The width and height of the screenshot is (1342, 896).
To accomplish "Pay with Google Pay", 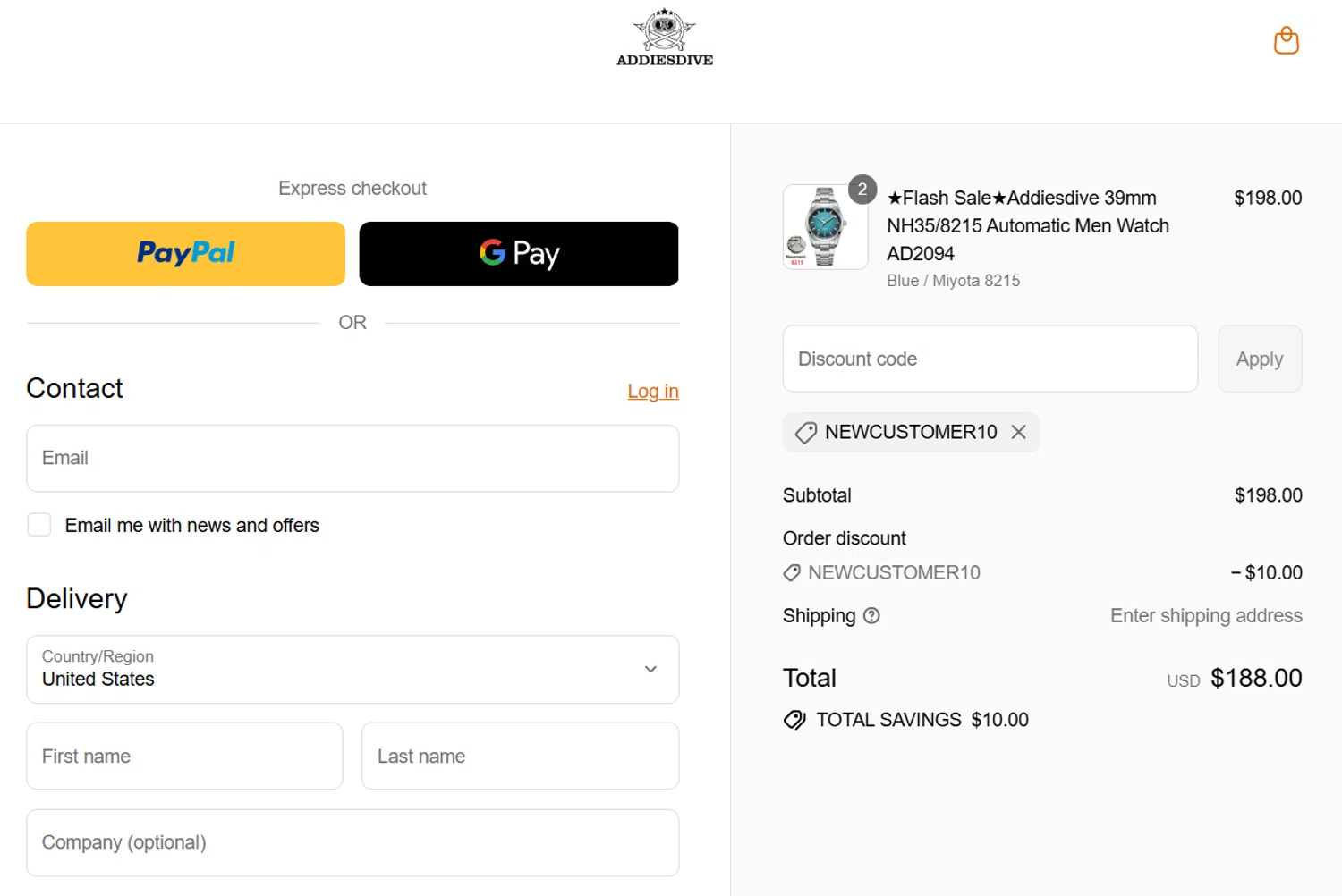I will (519, 254).
